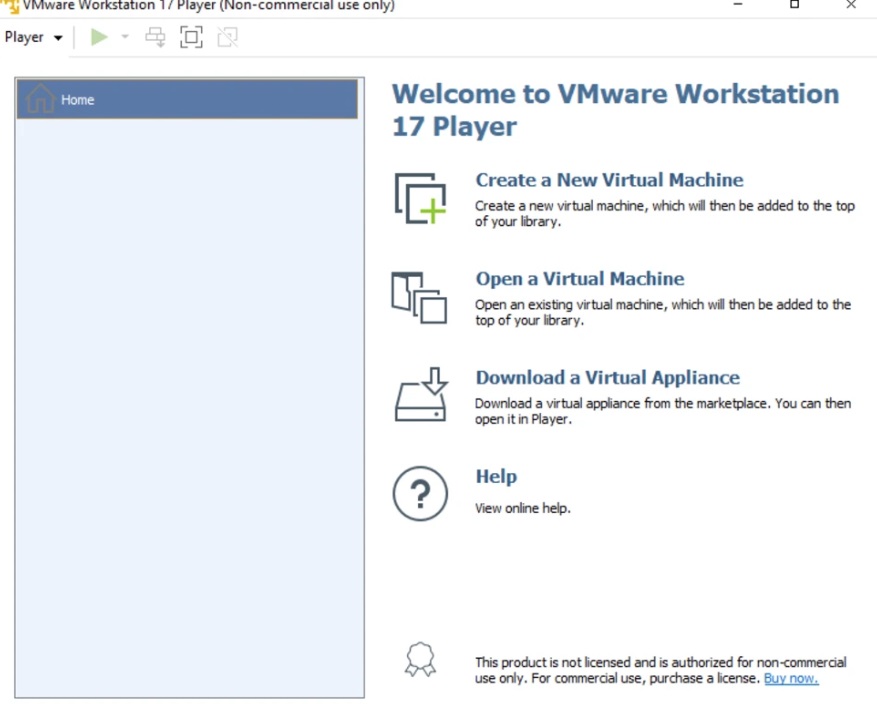Click the license ribbon badge icon

pyautogui.click(x=420, y=660)
